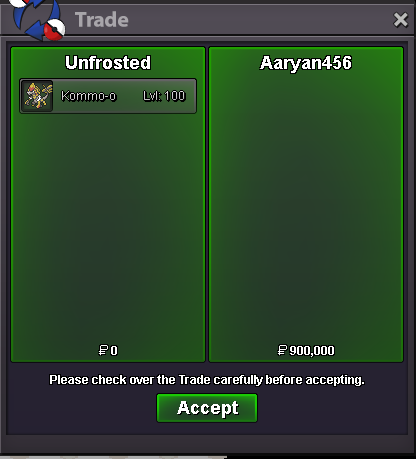The height and width of the screenshot is (459, 416).
Task: Click Unfrosted's ₽0 money amount
Action: tap(108, 350)
